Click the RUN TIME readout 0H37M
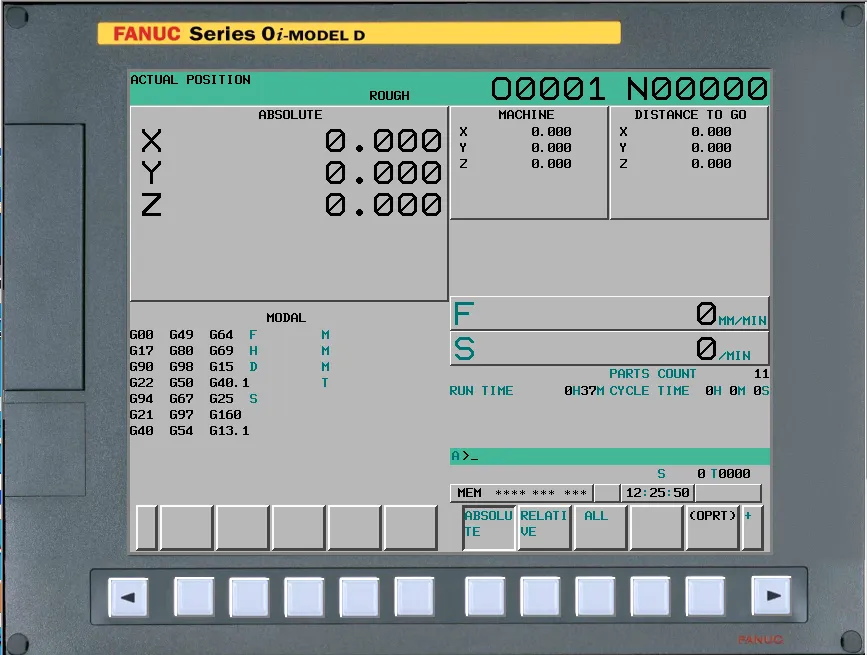 tap(584, 391)
